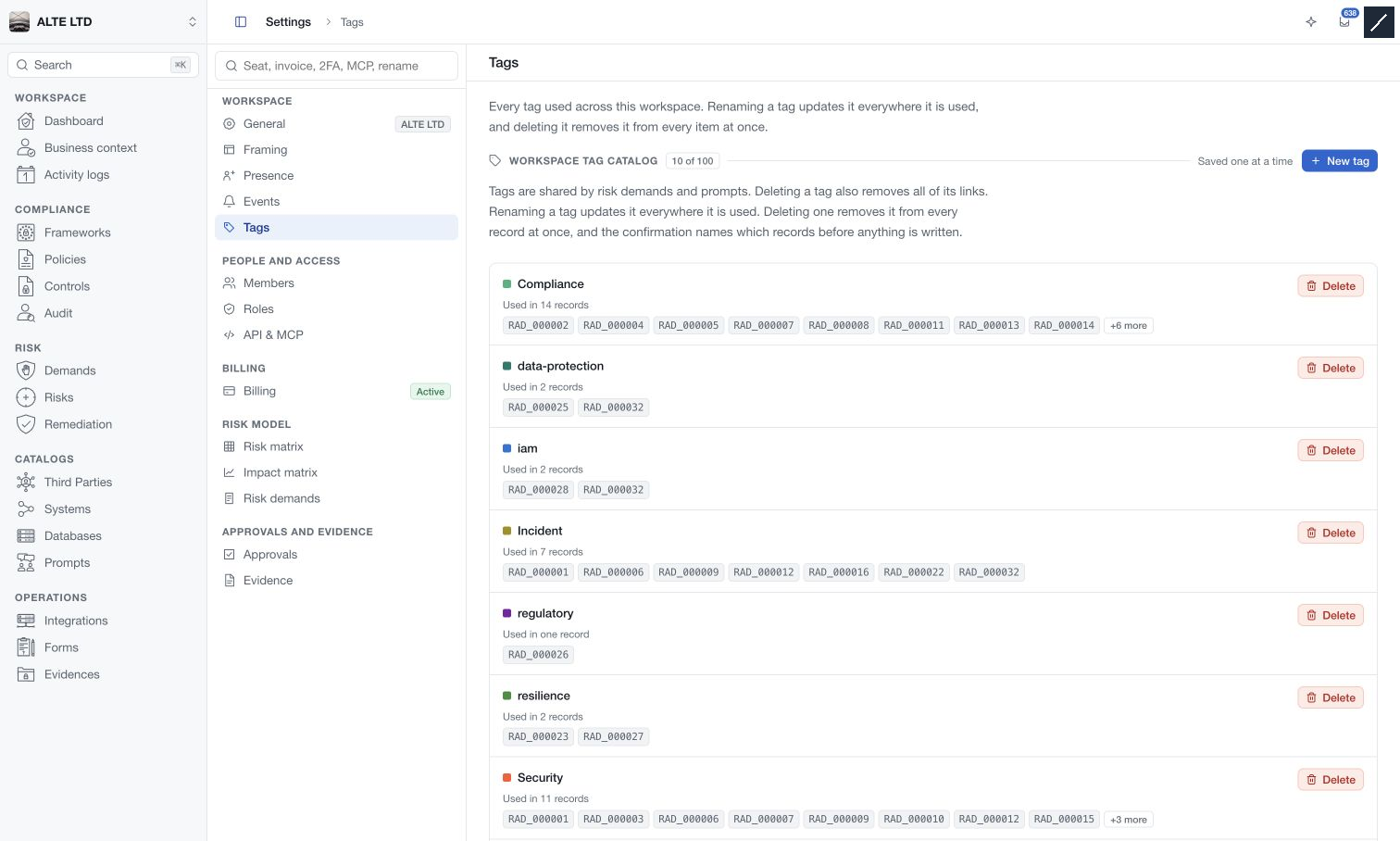Open record RAD_000028 under iam
Viewport: 1400px width, 841px height.
pos(538,490)
